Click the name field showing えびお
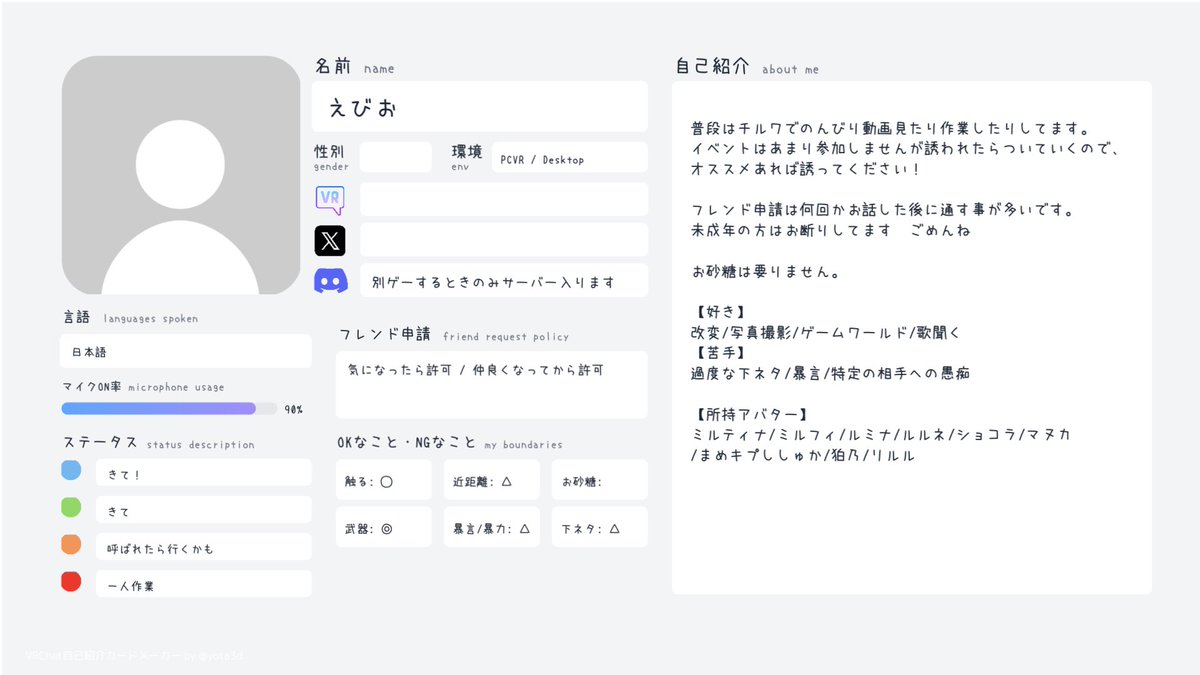This screenshot has height=675, width=1200. tap(478, 106)
